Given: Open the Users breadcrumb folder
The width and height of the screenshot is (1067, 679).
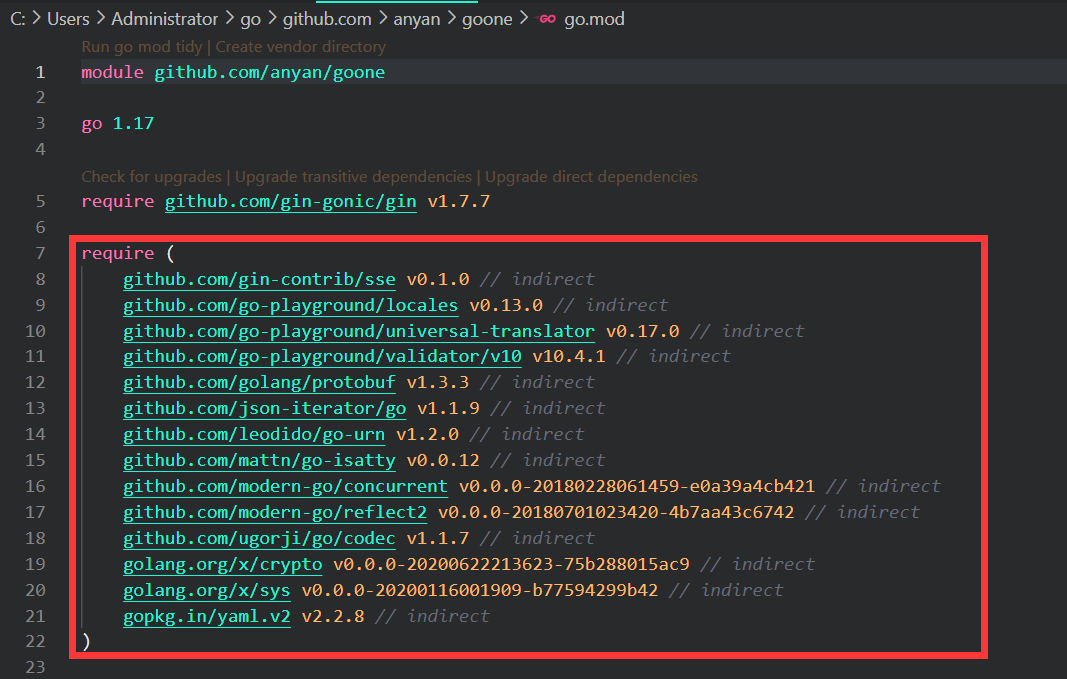Looking at the screenshot, I should [x=68, y=19].
